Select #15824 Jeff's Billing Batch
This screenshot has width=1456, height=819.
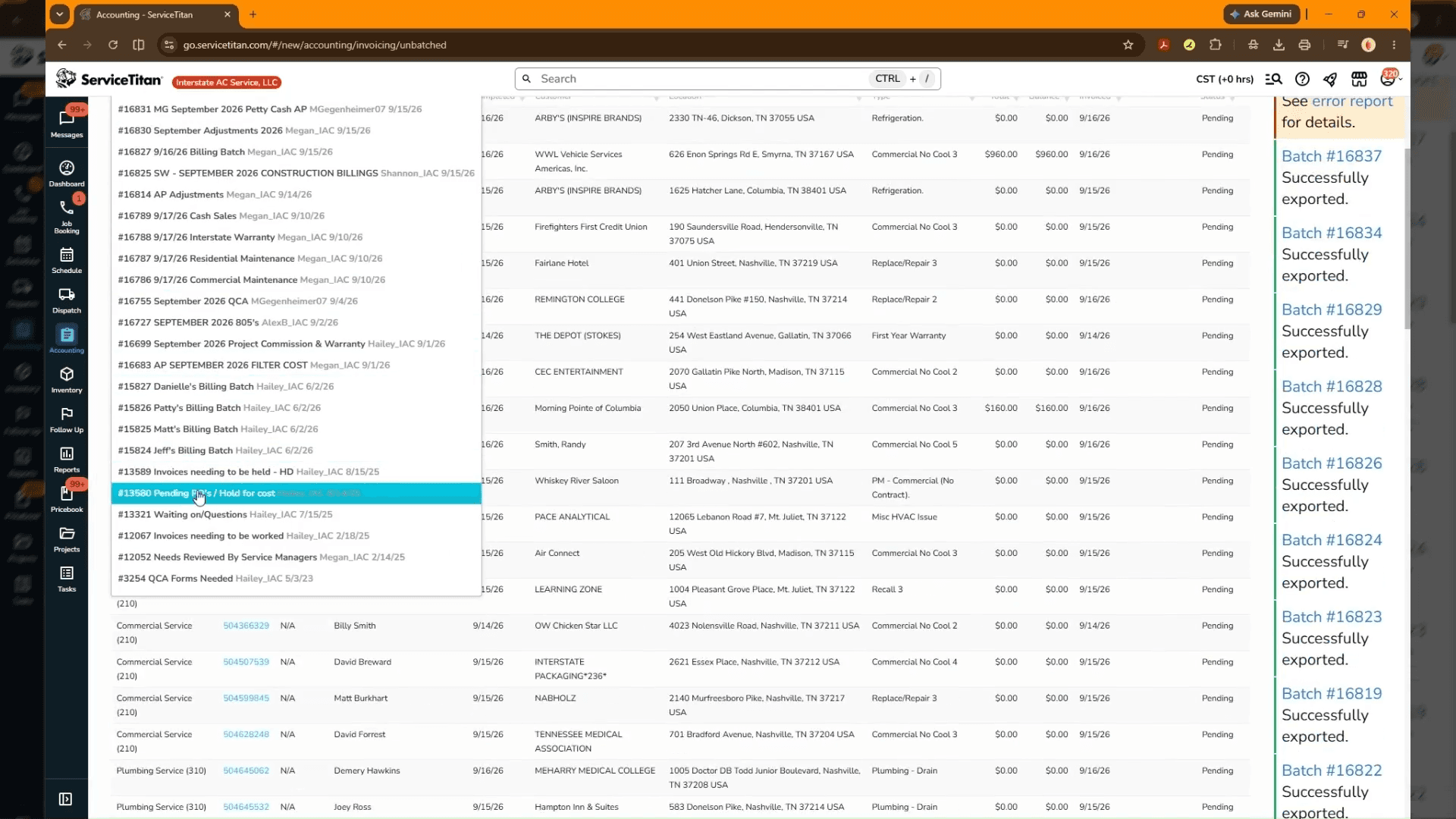click(x=296, y=450)
